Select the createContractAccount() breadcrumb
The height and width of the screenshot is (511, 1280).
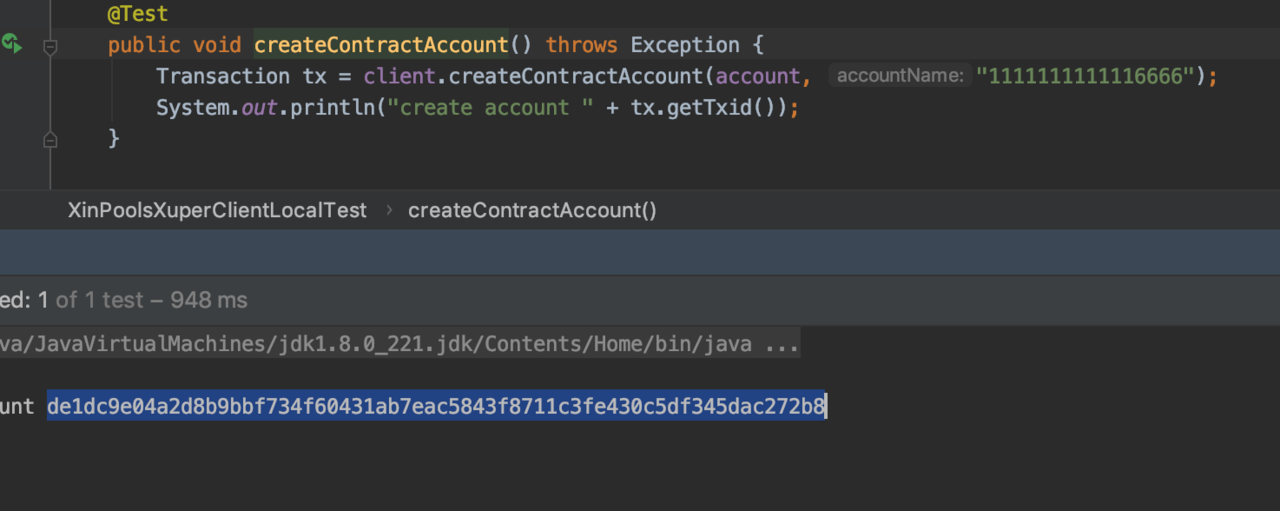[532, 211]
